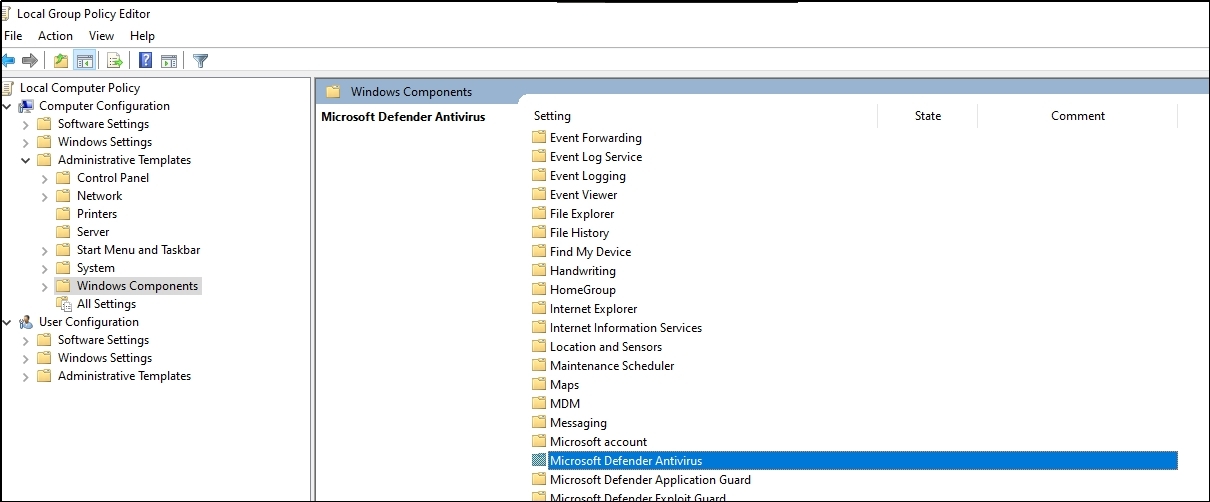
Task: Expand Software Settings under Computer Configuration
Action: tap(25, 124)
